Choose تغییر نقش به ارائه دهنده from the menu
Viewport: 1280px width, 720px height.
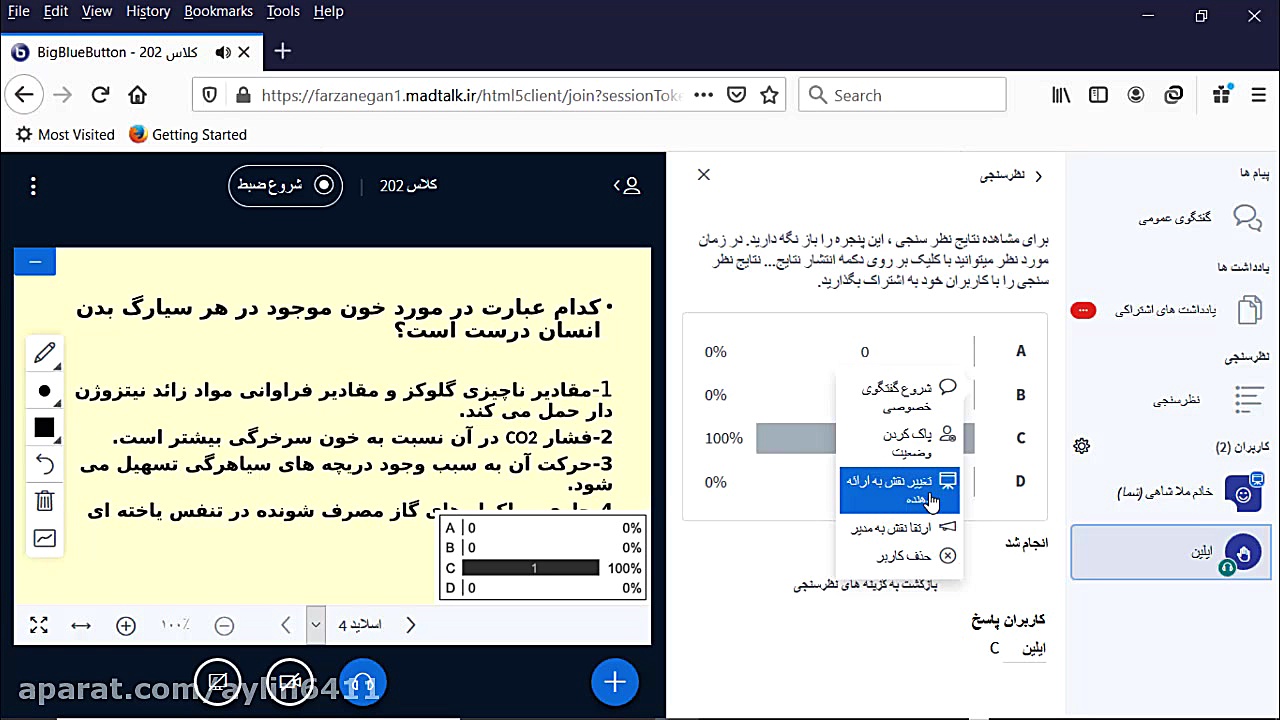click(x=899, y=490)
